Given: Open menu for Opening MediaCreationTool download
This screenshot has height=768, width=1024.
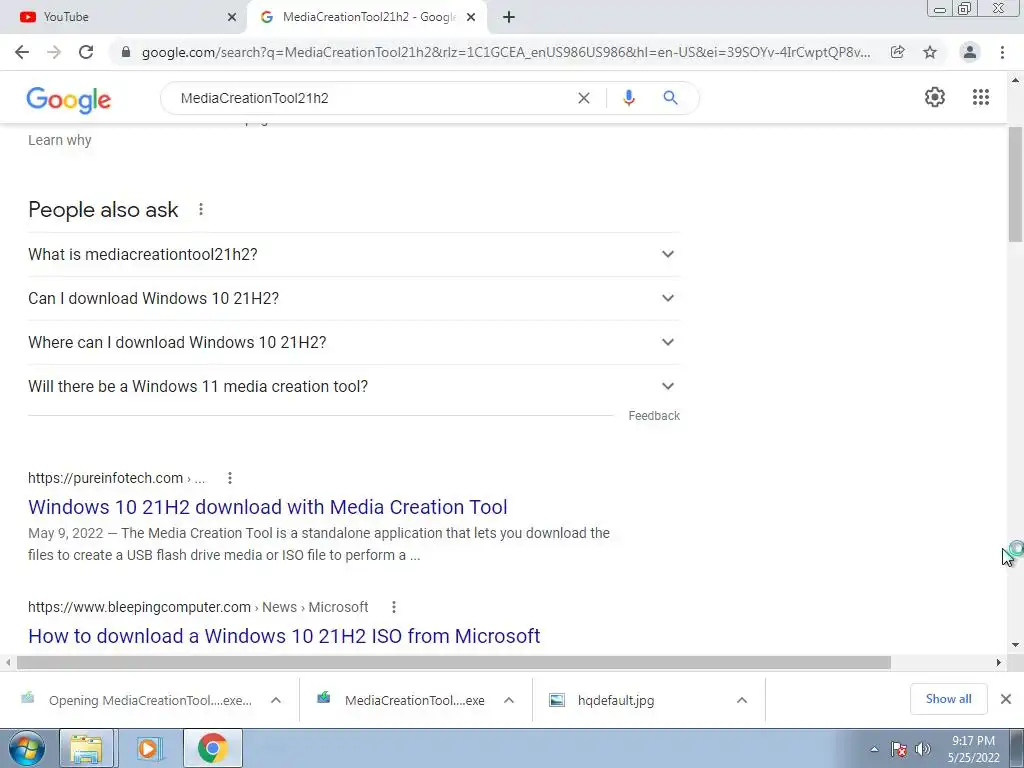Looking at the screenshot, I should pyautogui.click(x=276, y=700).
